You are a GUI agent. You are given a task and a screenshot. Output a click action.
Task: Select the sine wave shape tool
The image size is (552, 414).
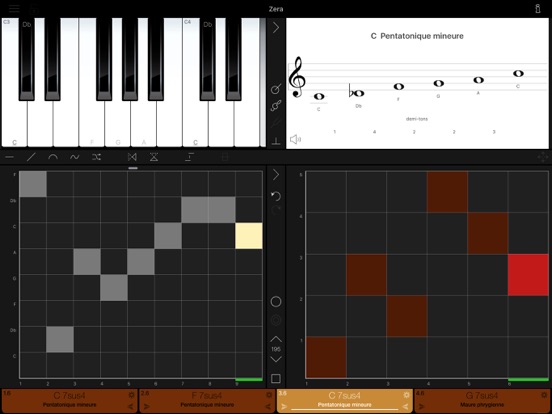click(x=75, y=157)
